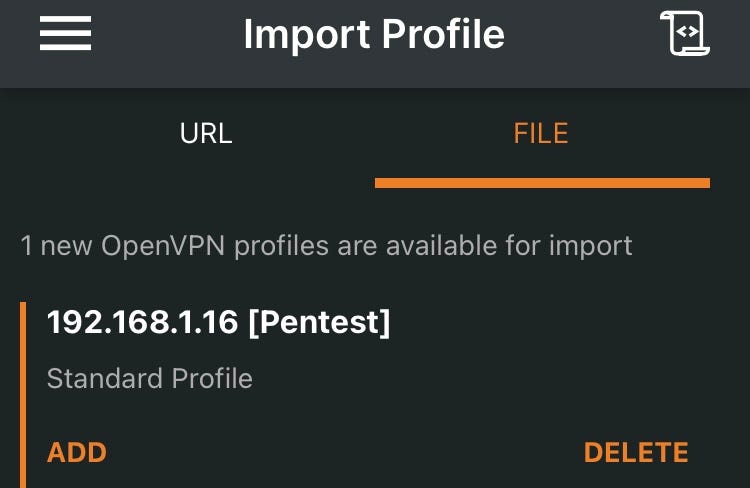Screen dimensions: 750x488
Task: Click the [Pentest] label in profile name
Action: pos(319,322)
